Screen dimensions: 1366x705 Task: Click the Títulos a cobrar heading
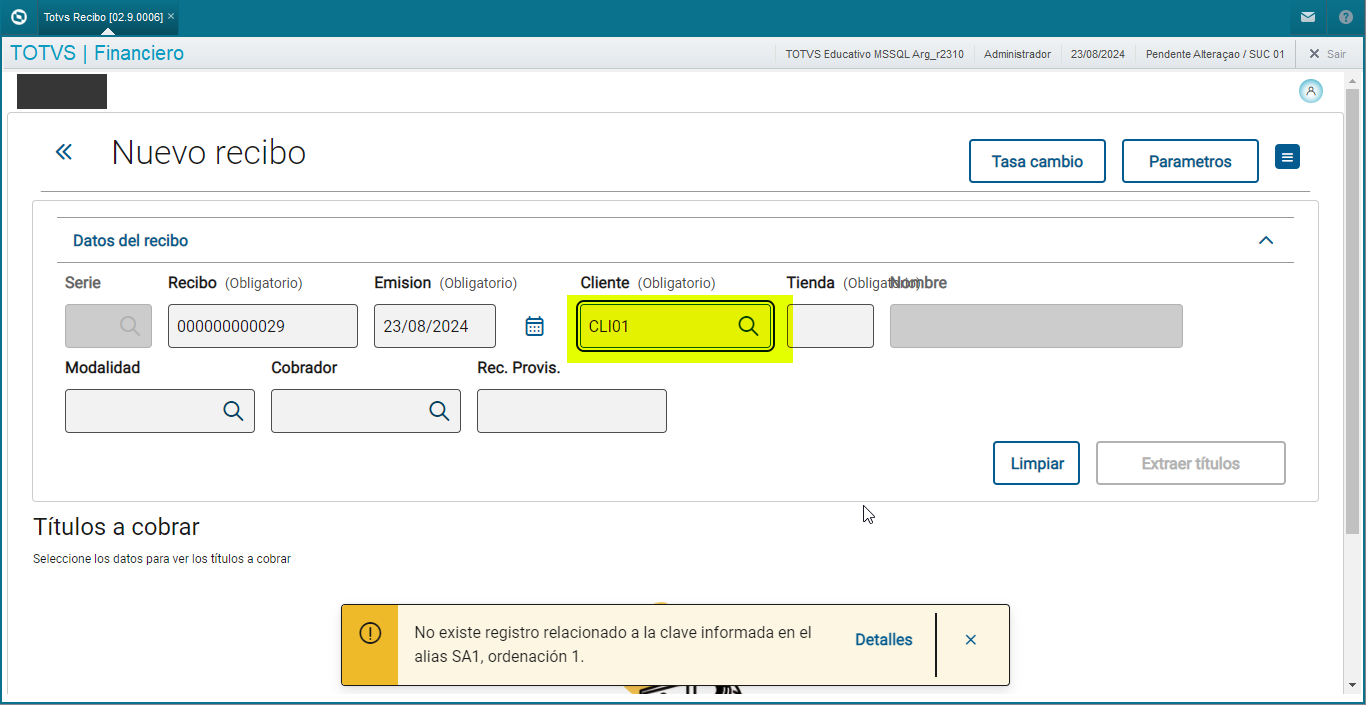point(117,527)
